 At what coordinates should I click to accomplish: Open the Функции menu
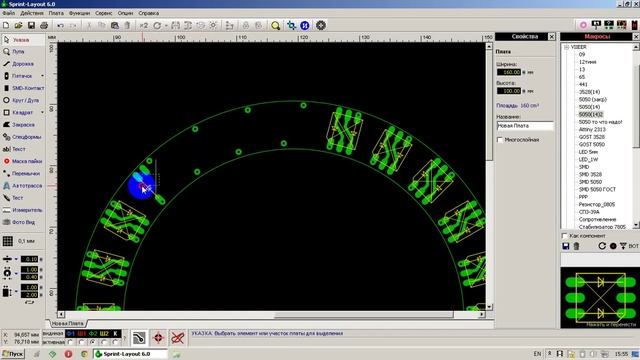(80, 13)
